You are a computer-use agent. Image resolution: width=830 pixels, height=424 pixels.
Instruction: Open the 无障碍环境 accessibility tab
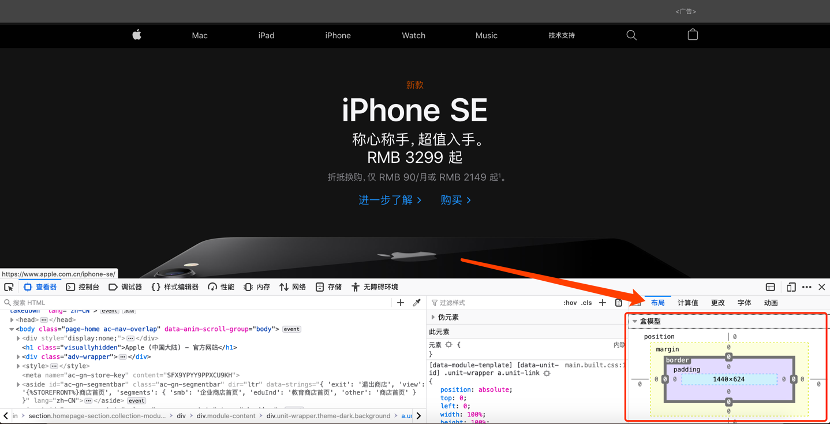click(374, 287)
